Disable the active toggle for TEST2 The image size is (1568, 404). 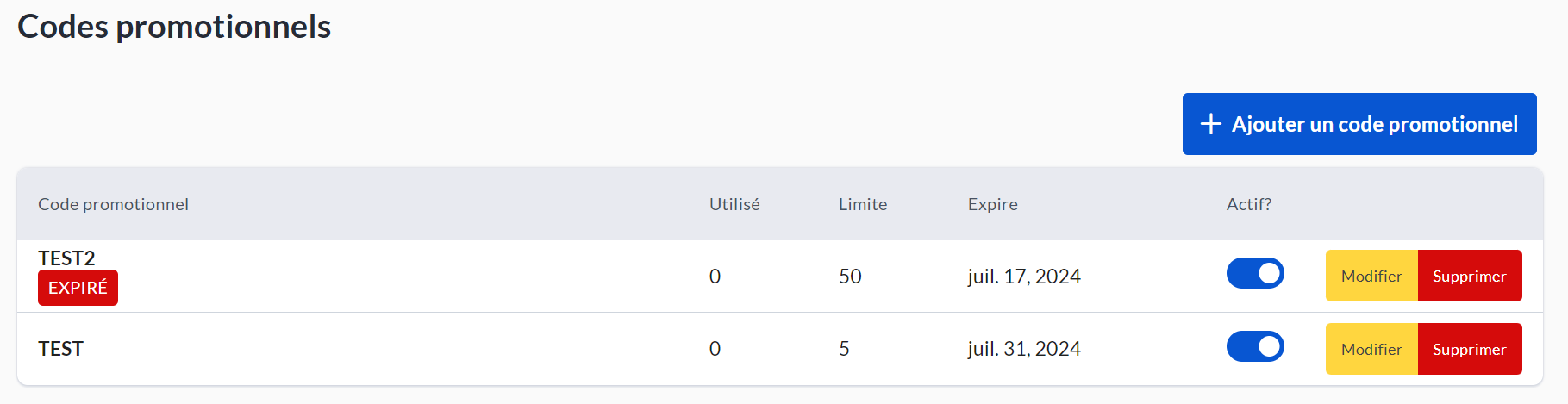[x=1255, y=274]
